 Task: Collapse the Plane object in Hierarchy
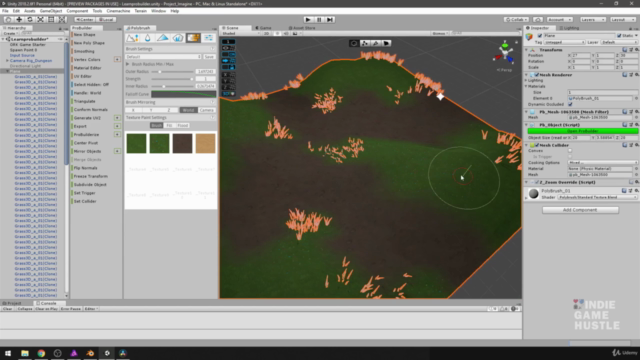point(7,71)
